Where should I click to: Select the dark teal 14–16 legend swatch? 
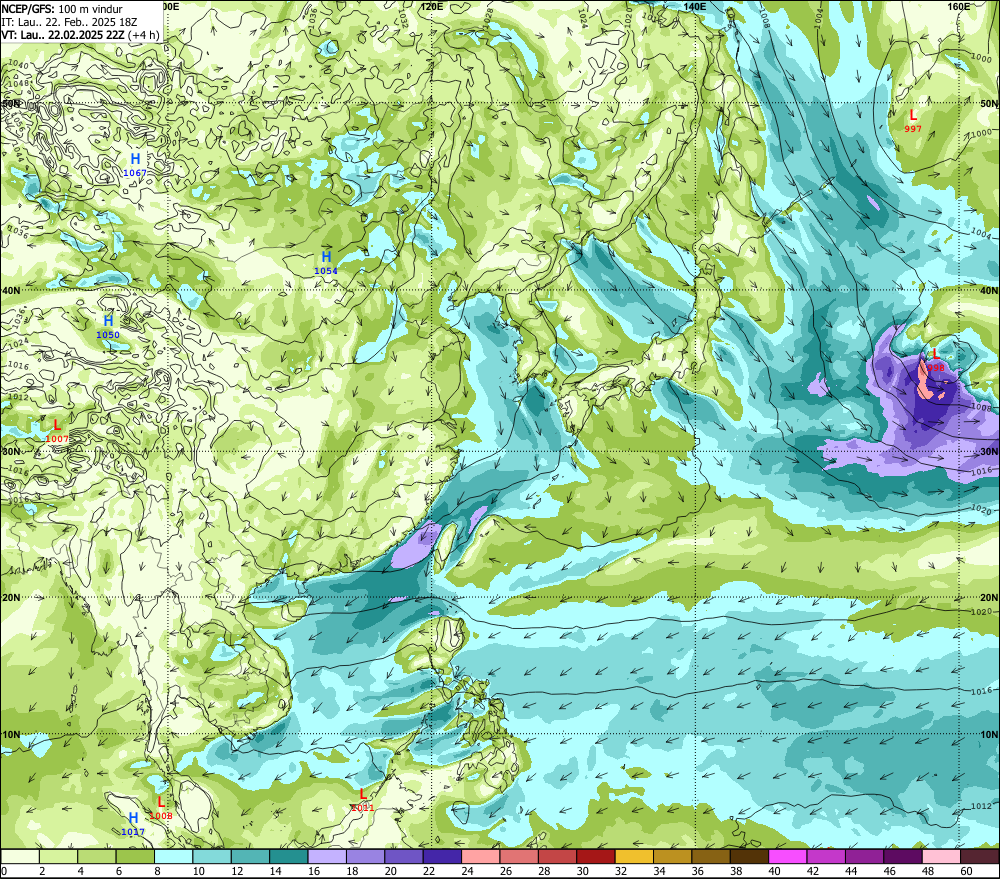pyautogui.click(x=289, y=857)
